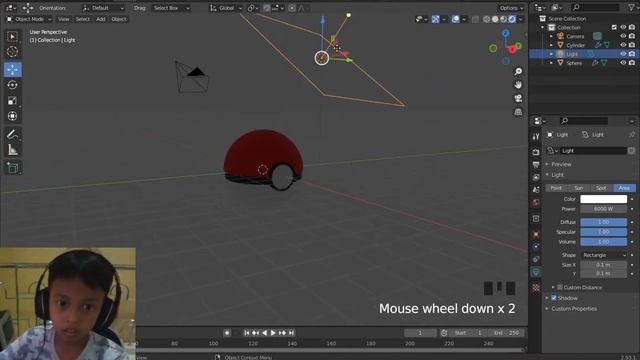This screenshot has height=360, width=640.
Task: Activate the Rotate tool
Action: pos(13,85)
